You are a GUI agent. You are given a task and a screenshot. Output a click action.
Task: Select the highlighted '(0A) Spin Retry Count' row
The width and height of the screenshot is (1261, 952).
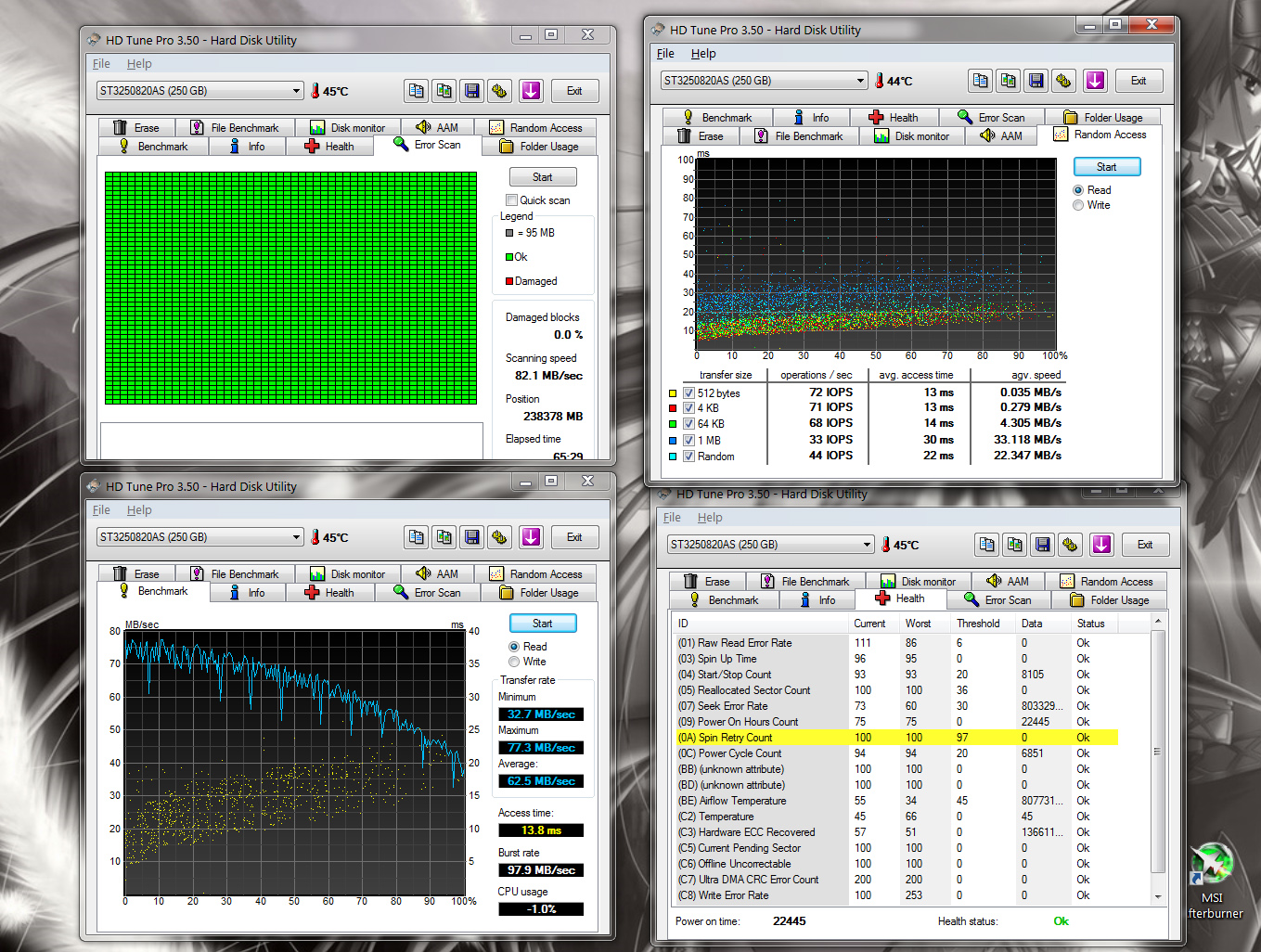tap(897, 738)
